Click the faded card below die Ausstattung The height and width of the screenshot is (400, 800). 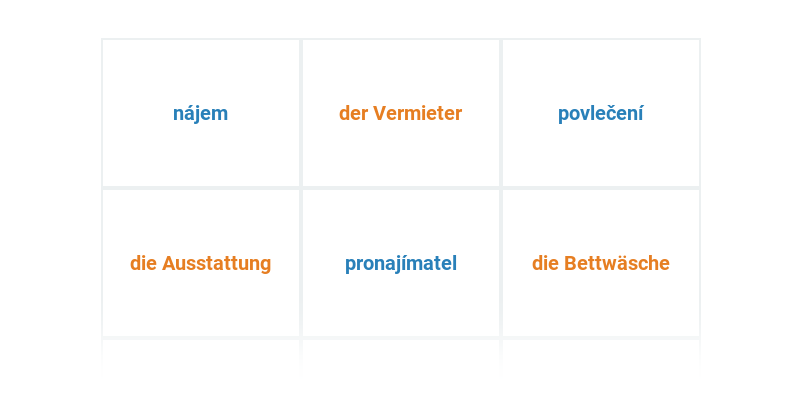coord(200,355)
